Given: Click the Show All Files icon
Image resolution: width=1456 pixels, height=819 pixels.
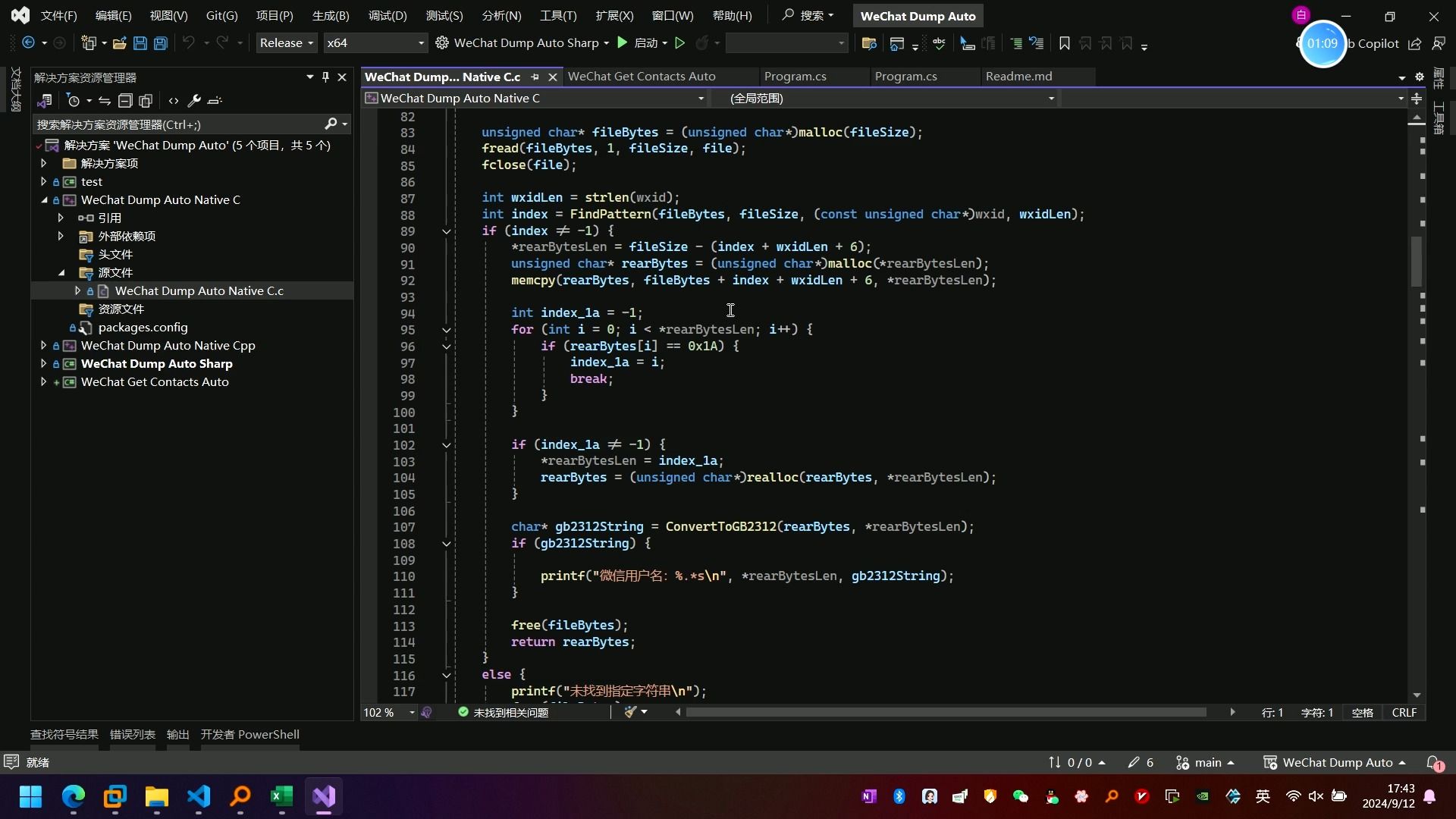Looking at the screenshot, I should point(146,101).
